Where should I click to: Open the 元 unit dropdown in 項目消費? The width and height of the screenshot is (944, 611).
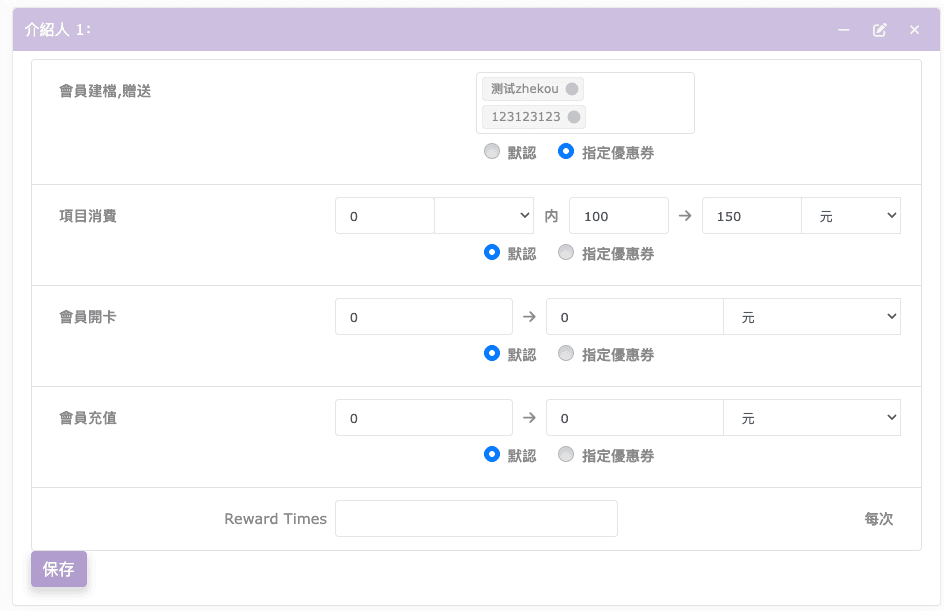tap(850, 216)
